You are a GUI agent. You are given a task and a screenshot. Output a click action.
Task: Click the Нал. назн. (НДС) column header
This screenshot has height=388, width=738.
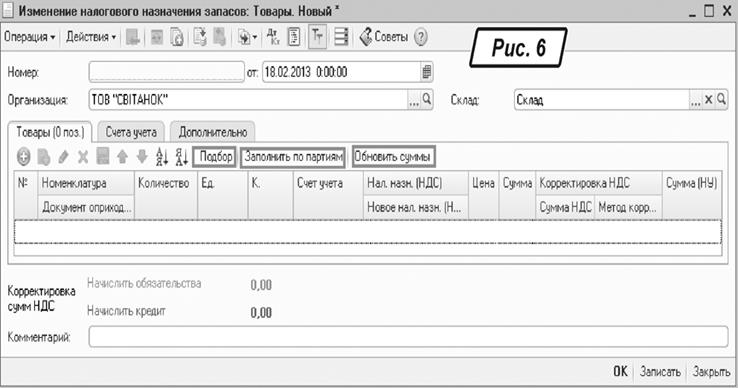tap(416, 183)
